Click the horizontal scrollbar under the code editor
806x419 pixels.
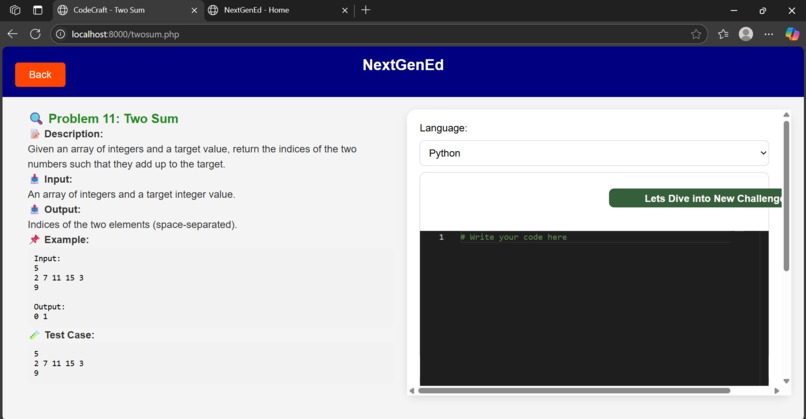coord(574,391)
